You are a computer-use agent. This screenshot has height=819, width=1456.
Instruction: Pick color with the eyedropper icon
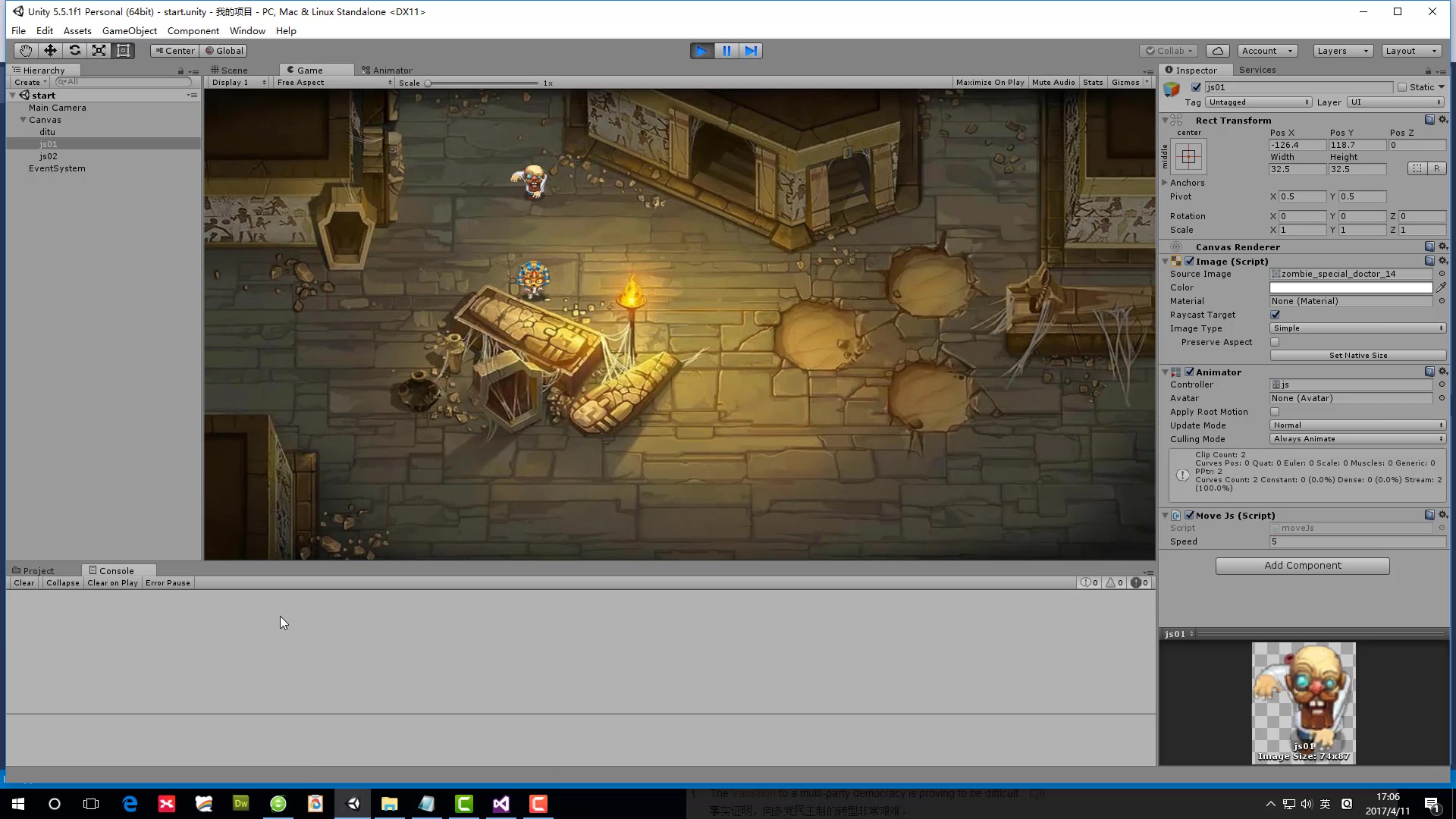coord(1441,287)
